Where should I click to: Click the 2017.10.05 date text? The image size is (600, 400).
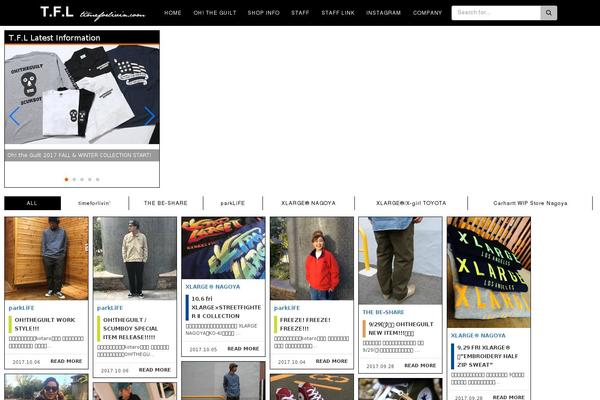203,349
